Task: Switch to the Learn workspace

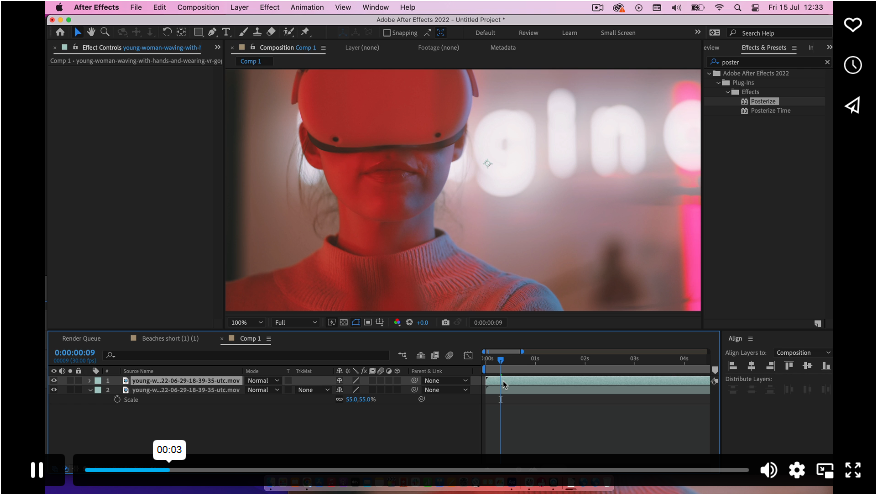Action: [569, 33]
